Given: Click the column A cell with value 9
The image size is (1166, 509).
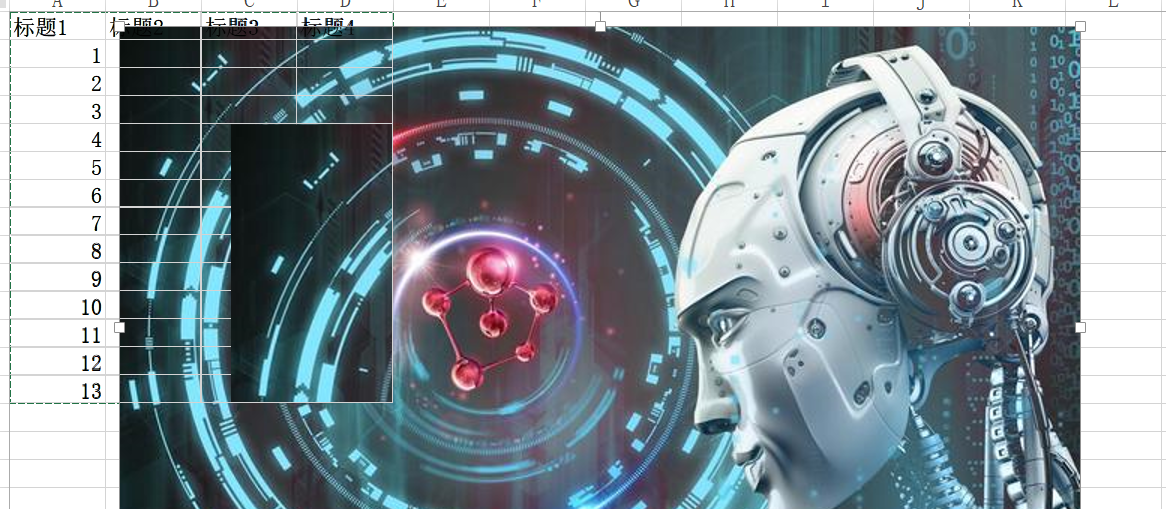Looking at the screenshot, I should click(57, 278).
